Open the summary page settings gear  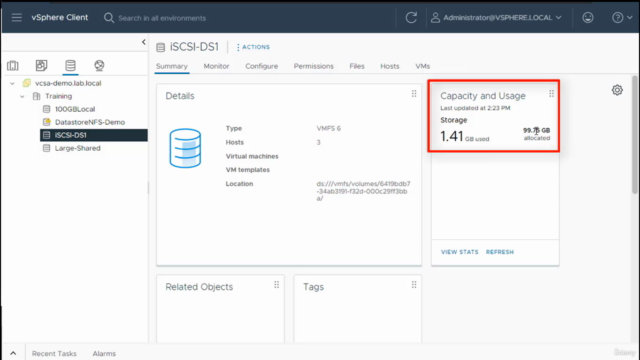(x=617, y=90)
